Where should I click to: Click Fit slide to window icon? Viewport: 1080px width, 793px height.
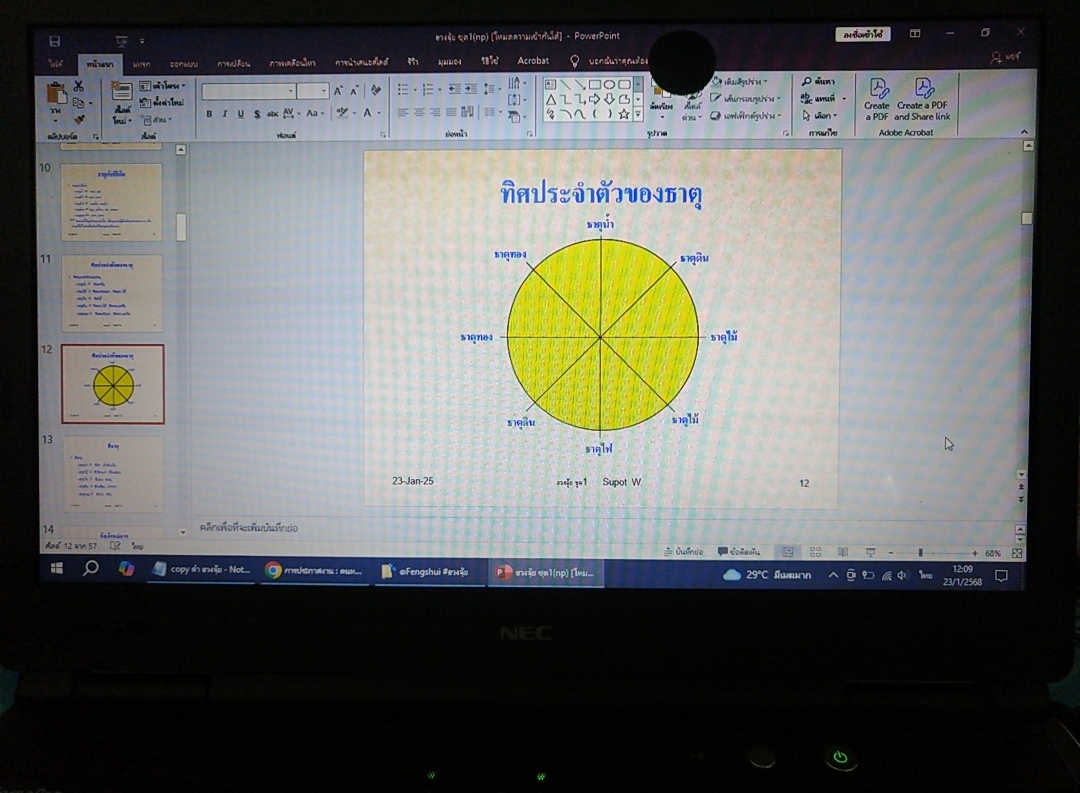point(1017,553)
